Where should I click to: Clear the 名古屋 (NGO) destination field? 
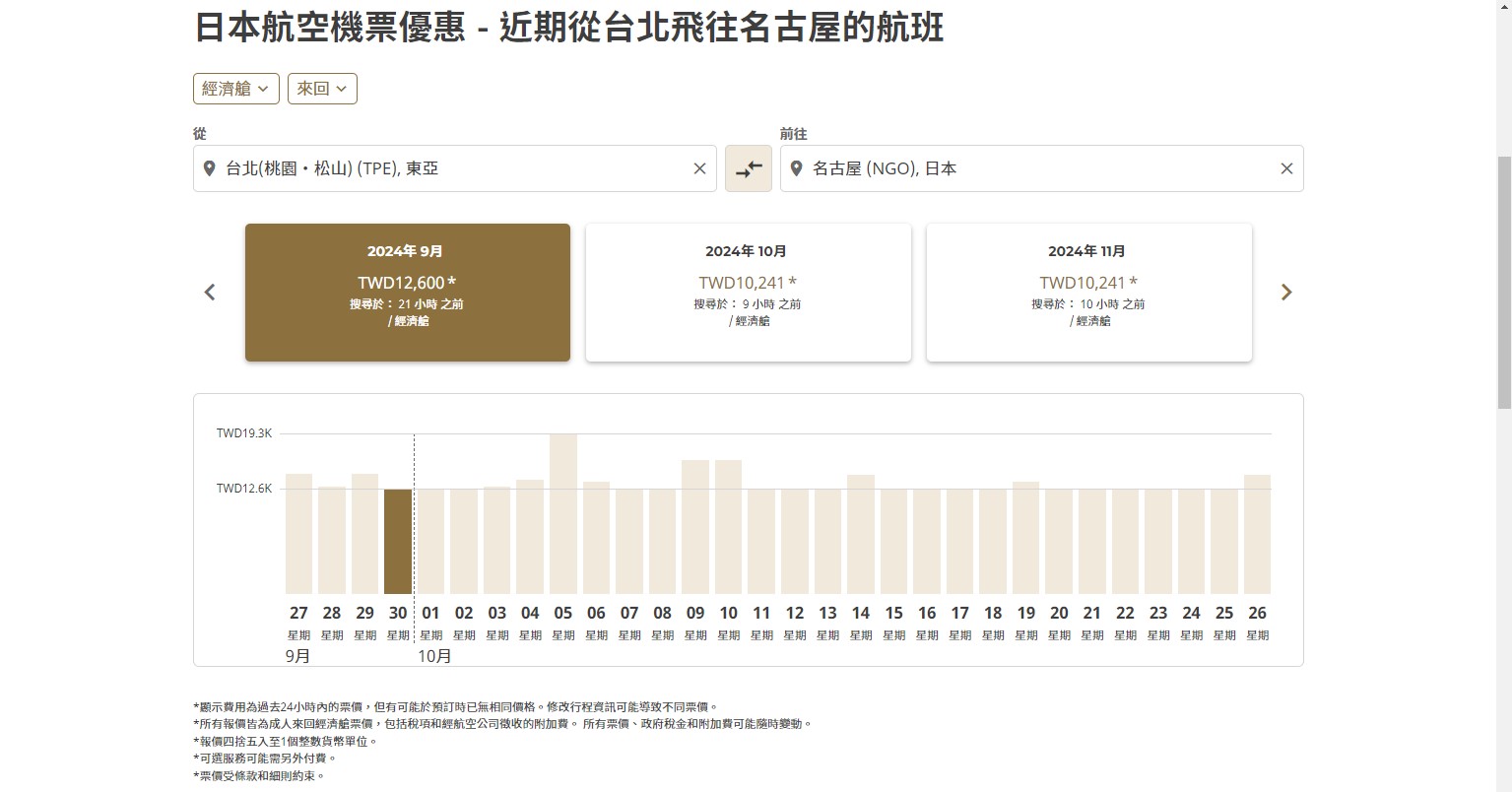click(1286, 167)
